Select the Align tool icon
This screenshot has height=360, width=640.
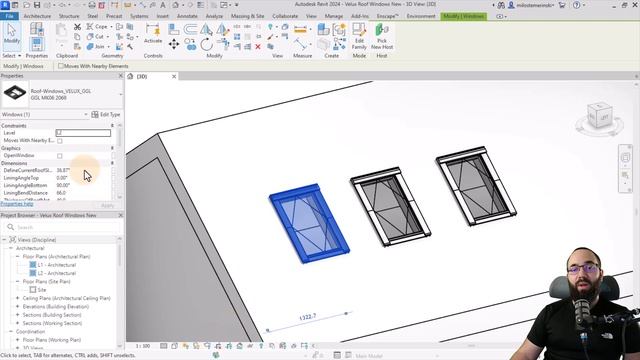(x=173, y=29)
